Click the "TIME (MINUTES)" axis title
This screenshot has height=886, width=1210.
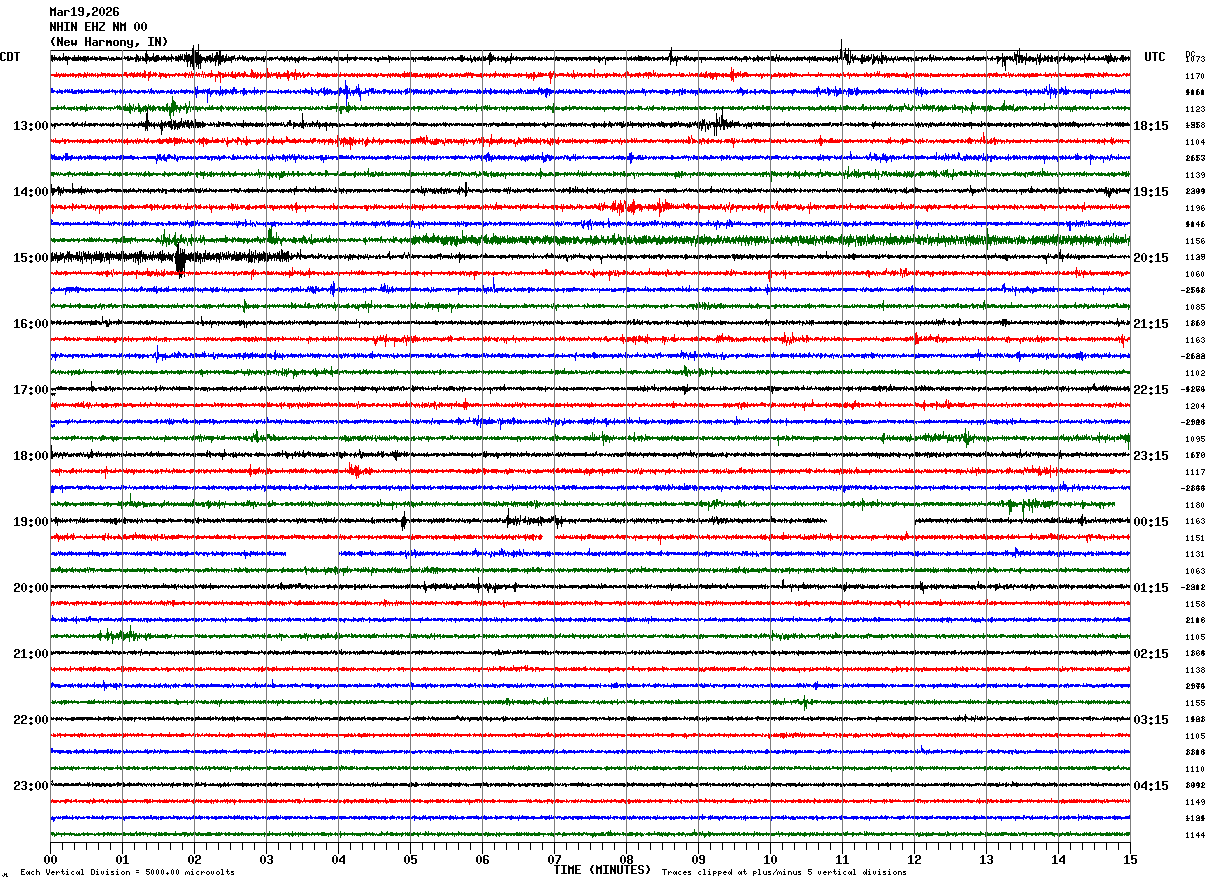coord(602,870)
